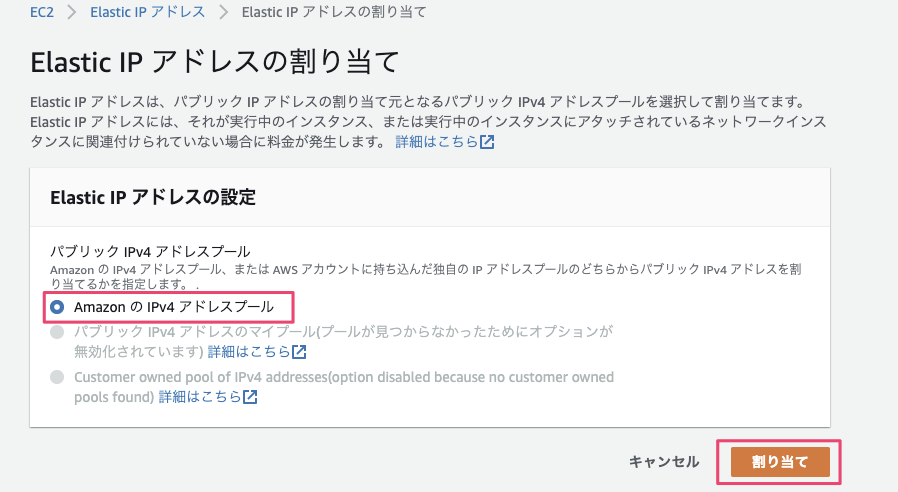The width and height of the screenshot is (898, 492).
Task: Click the breadcrumb chevron right after EC2
Action: (72, 13)
